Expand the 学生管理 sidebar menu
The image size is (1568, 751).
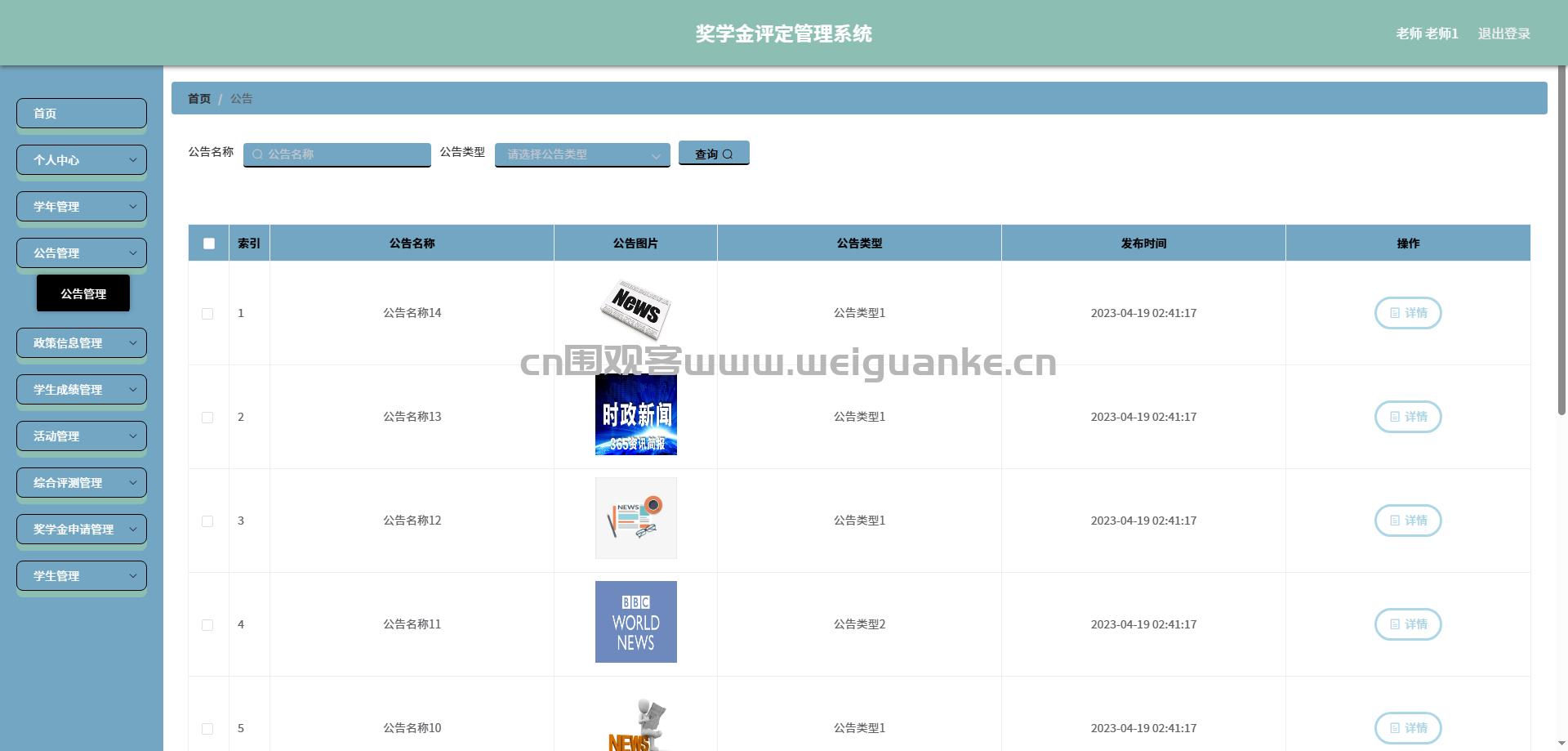[x=82, y=576]
